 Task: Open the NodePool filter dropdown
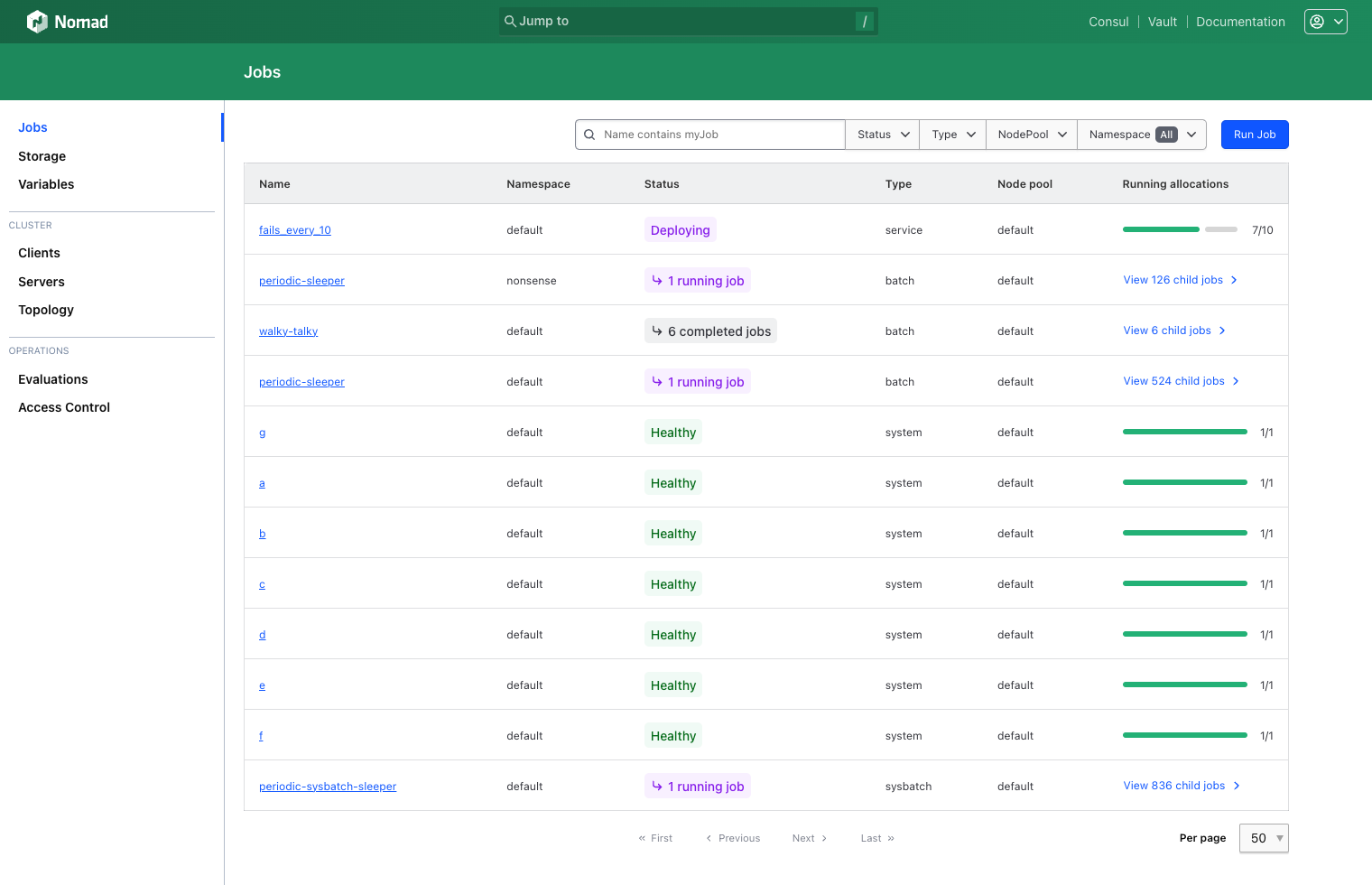pos(1032,135)
